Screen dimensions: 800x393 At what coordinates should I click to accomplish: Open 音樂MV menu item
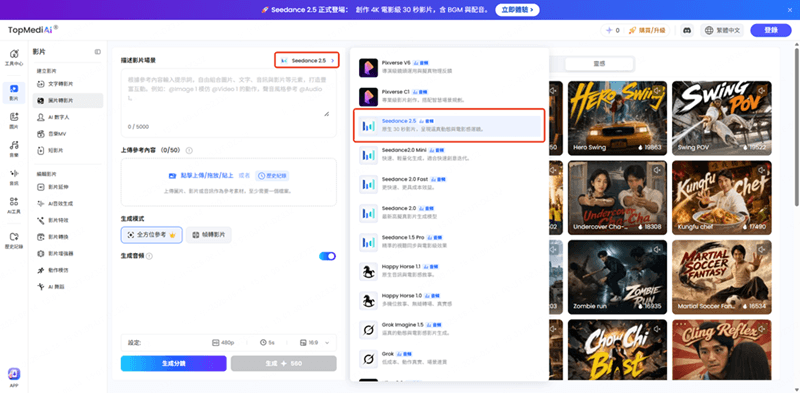[68, 134]
